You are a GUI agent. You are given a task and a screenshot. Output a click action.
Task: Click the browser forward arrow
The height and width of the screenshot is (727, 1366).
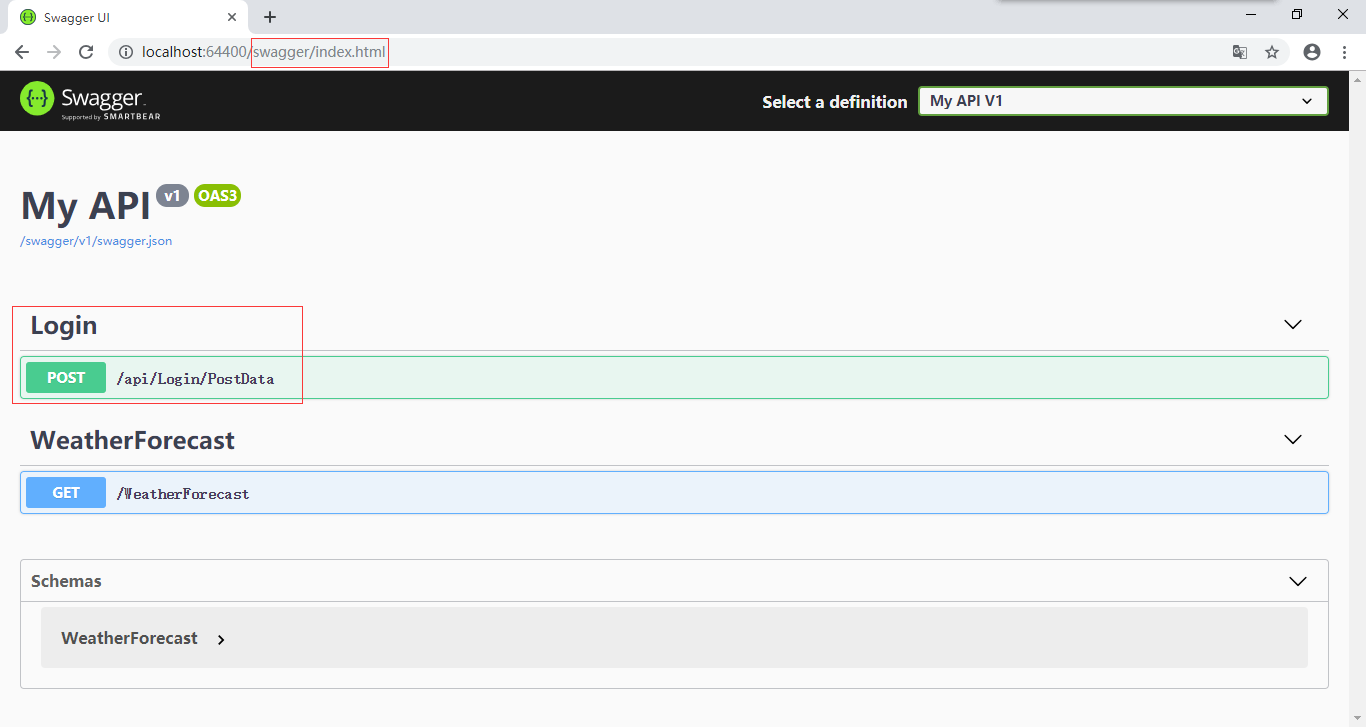pyautogui.click(x=54, y=52)
